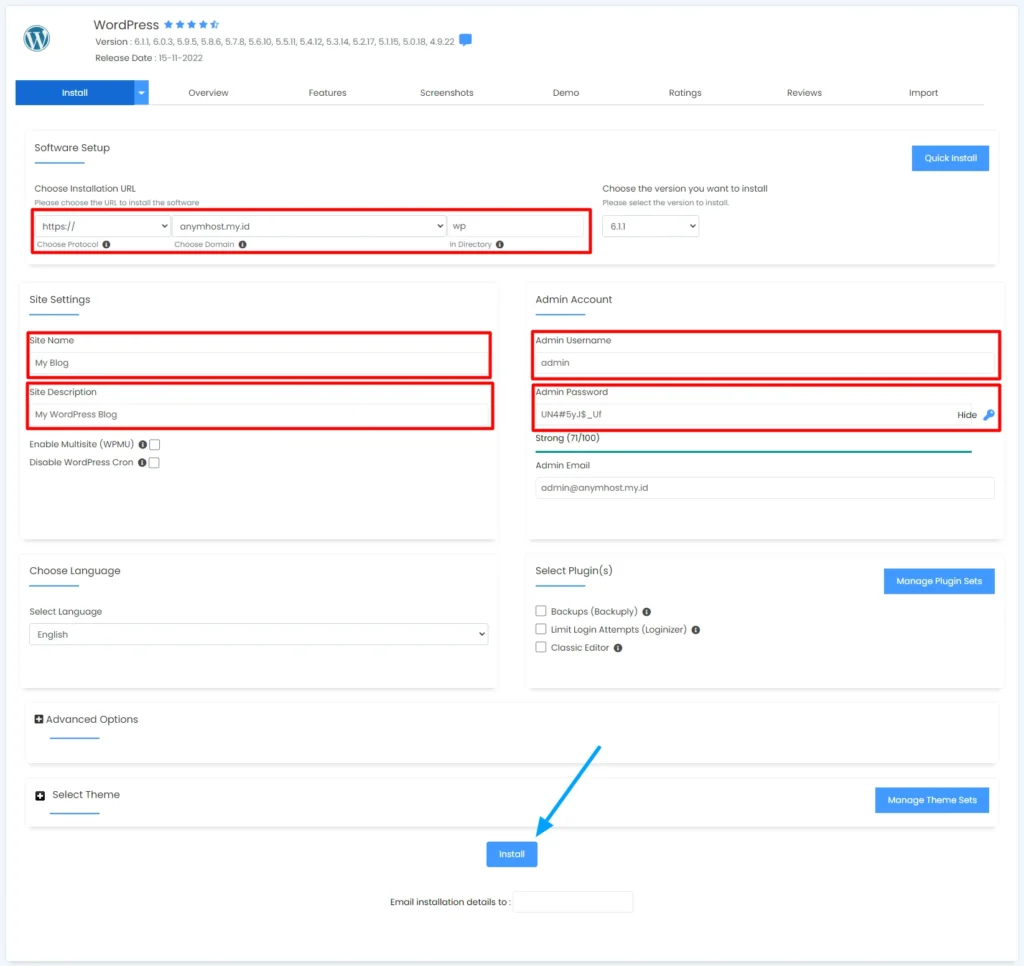Image resolution: width=1024 pixels, height=966 pixels.
Task: Click the password strength bar
Action: point(754,451)
